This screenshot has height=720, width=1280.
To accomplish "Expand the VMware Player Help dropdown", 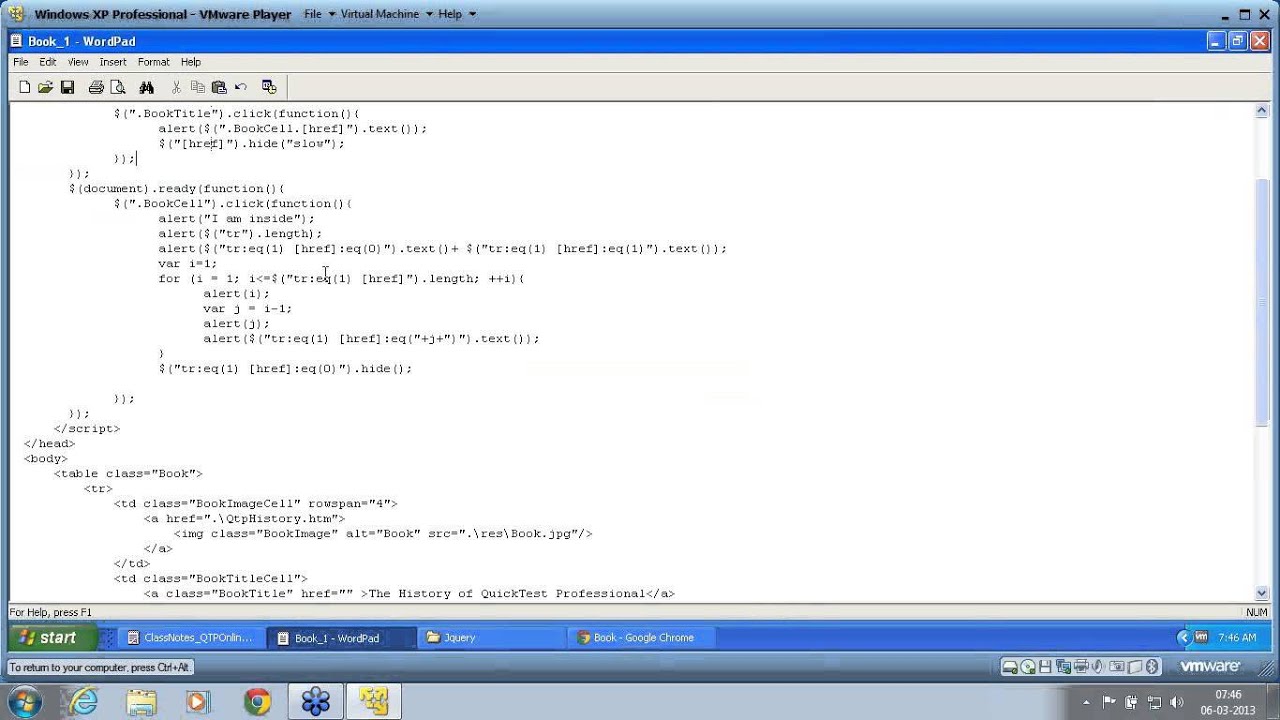I will [457, 14].
